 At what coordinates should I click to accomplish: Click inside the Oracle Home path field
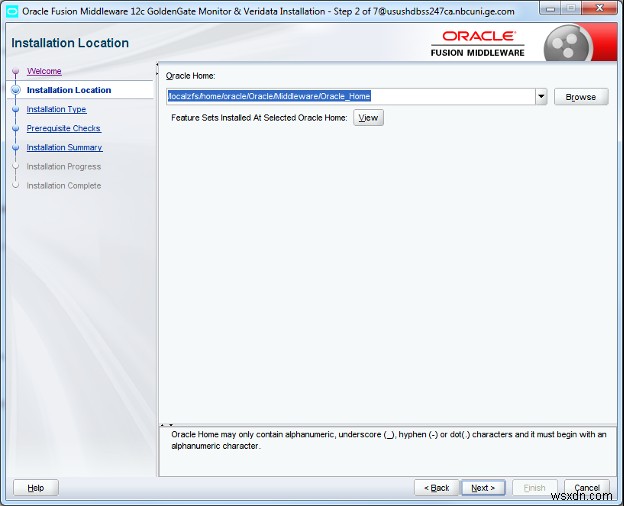(x=351, y=96)
